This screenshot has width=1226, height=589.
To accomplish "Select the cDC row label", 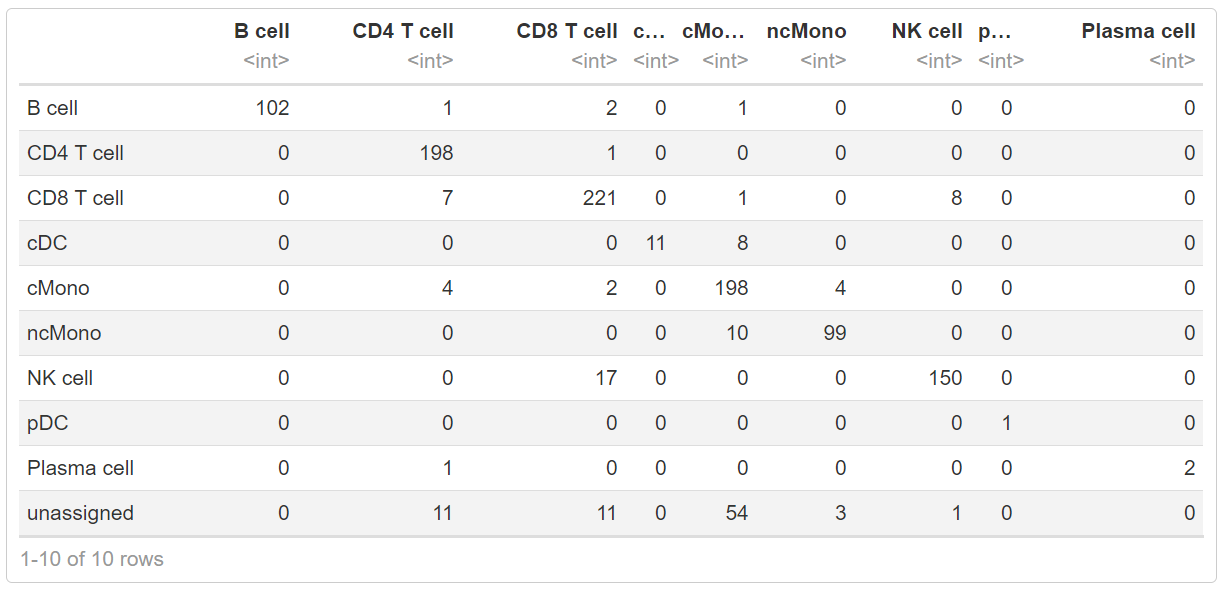I will click(47, 243).
